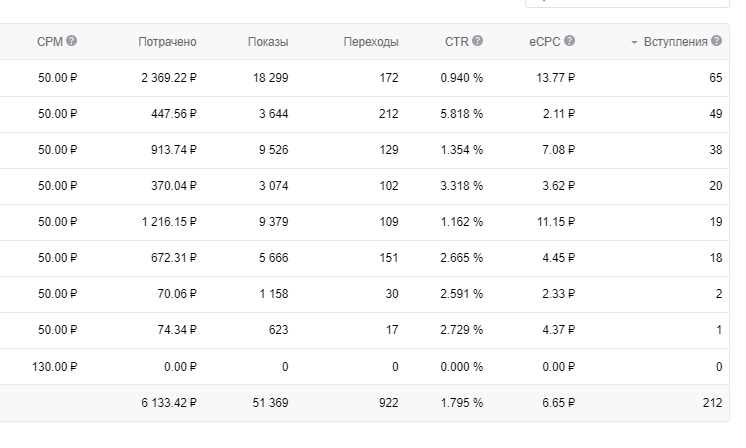Select the 2 369.22 ₽ spent cell
This screenshot has height=448, width=746.
pos(169,78)
